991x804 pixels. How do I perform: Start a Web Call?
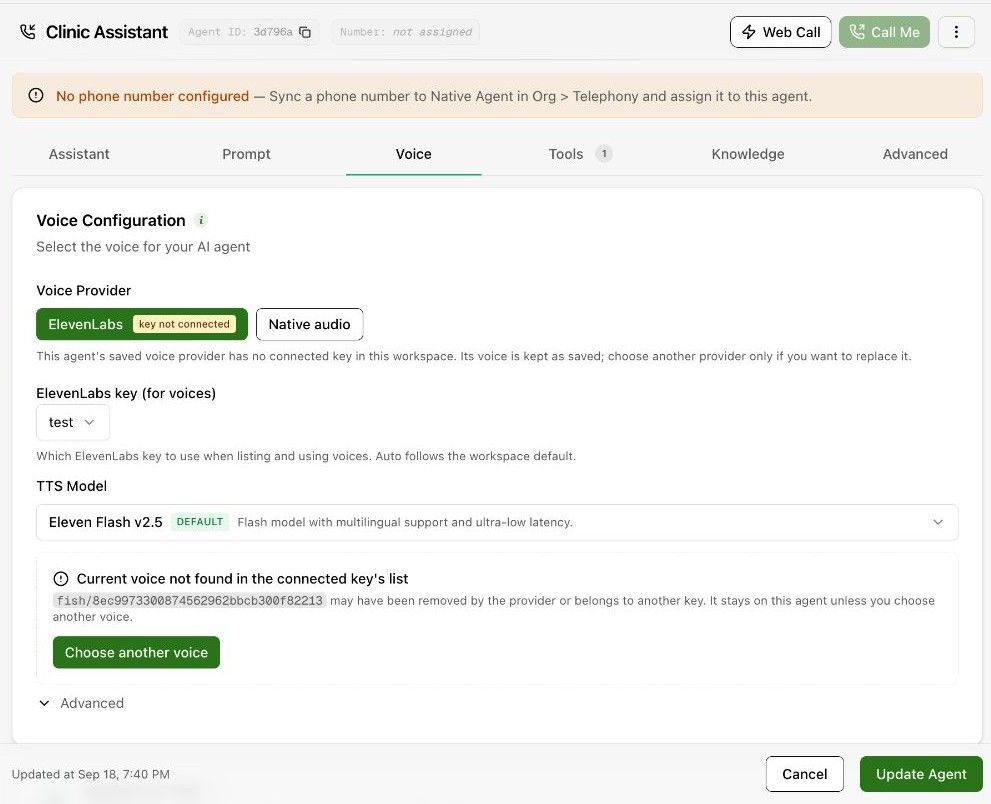781,32
